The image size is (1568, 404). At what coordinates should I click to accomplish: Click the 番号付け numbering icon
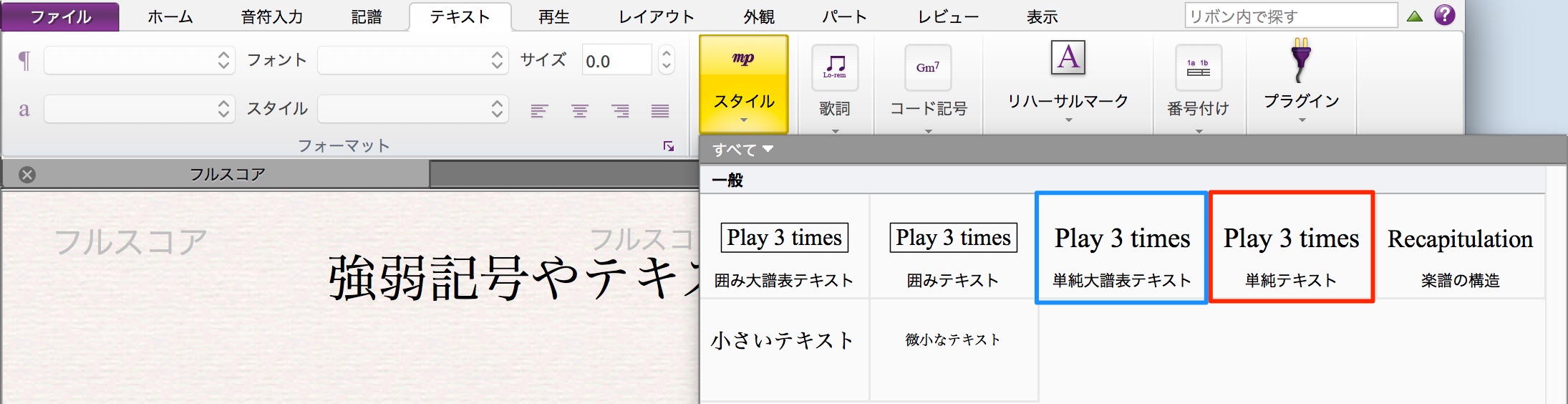1199,67
